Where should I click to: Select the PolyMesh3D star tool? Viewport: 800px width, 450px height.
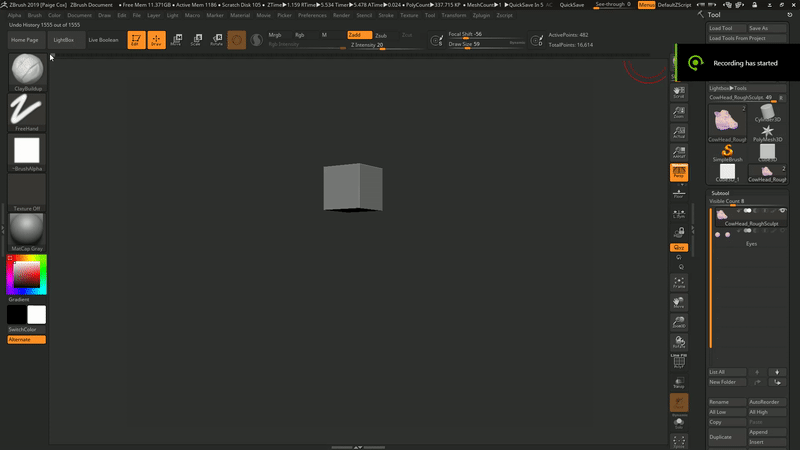coord(767,134)
